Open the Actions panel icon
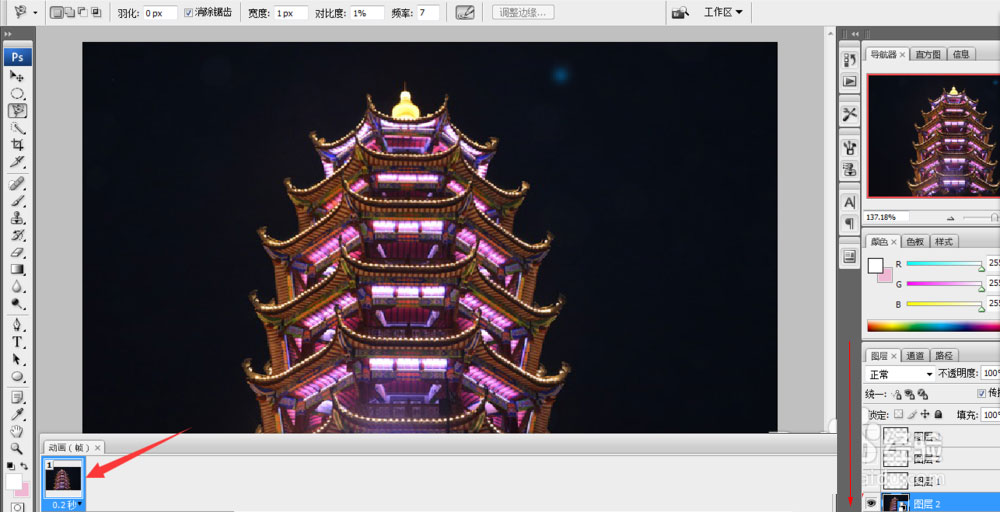This screenshot has height=512, width=1000. pos(849,81)
